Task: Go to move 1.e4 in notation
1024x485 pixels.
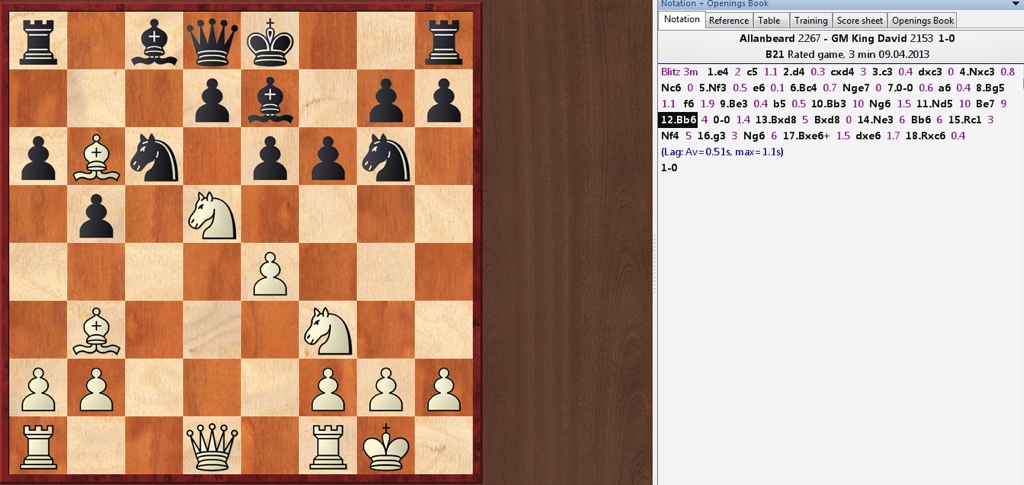Action: [x=717, y=72]
